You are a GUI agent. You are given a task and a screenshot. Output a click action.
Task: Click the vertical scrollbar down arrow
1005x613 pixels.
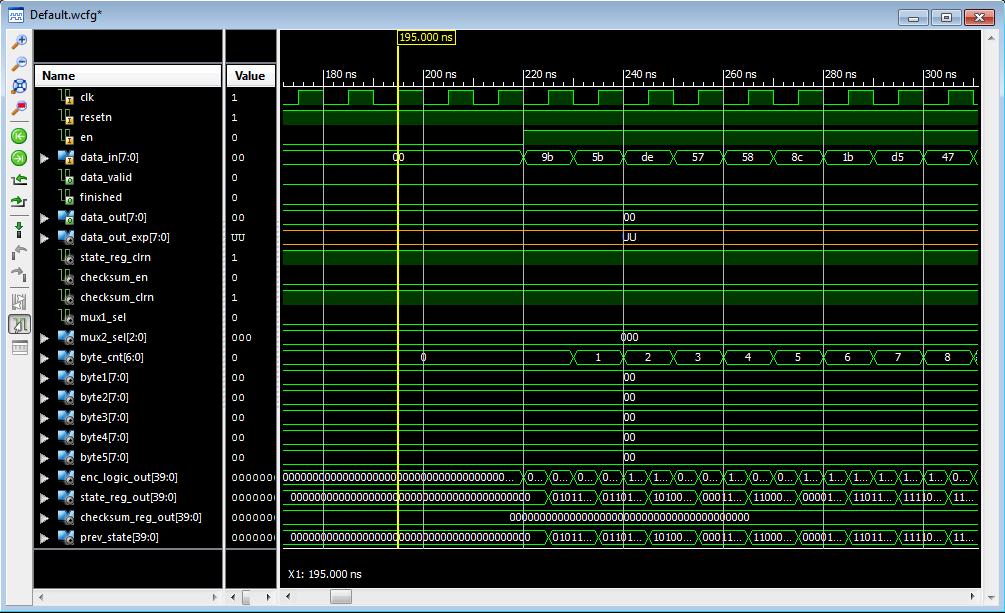point(992,597)
